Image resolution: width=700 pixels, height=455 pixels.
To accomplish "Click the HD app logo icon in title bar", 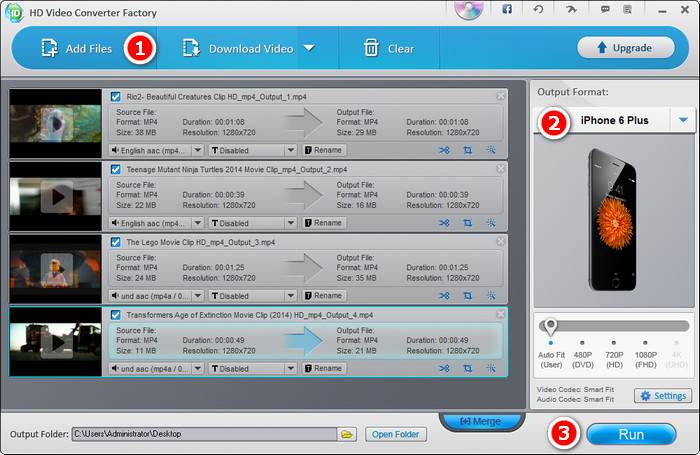I will point(15,13).
